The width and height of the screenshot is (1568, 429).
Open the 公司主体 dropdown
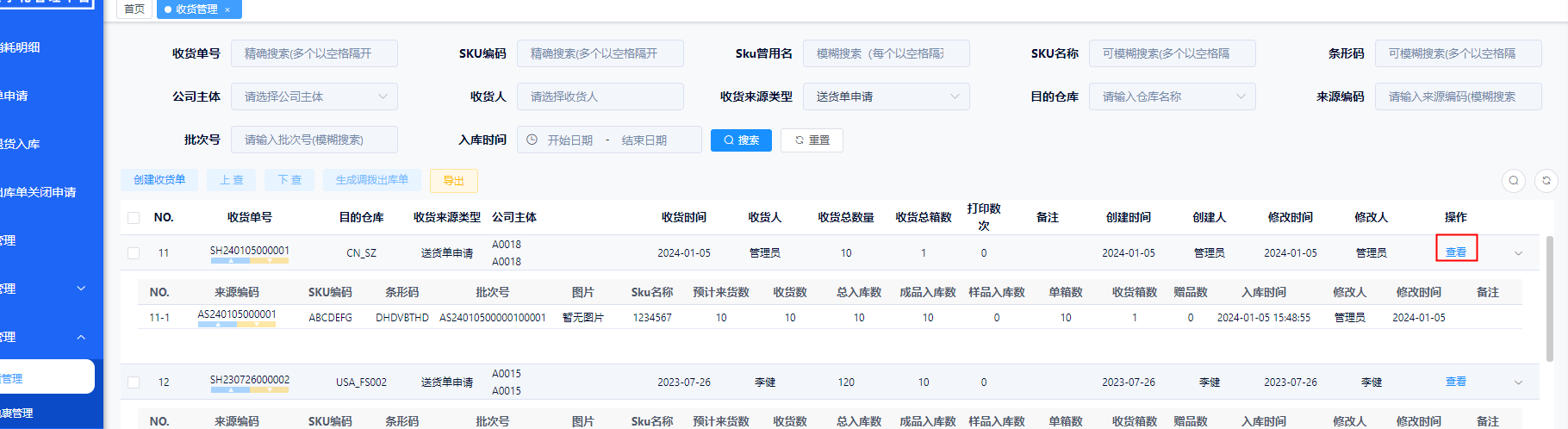314,96
